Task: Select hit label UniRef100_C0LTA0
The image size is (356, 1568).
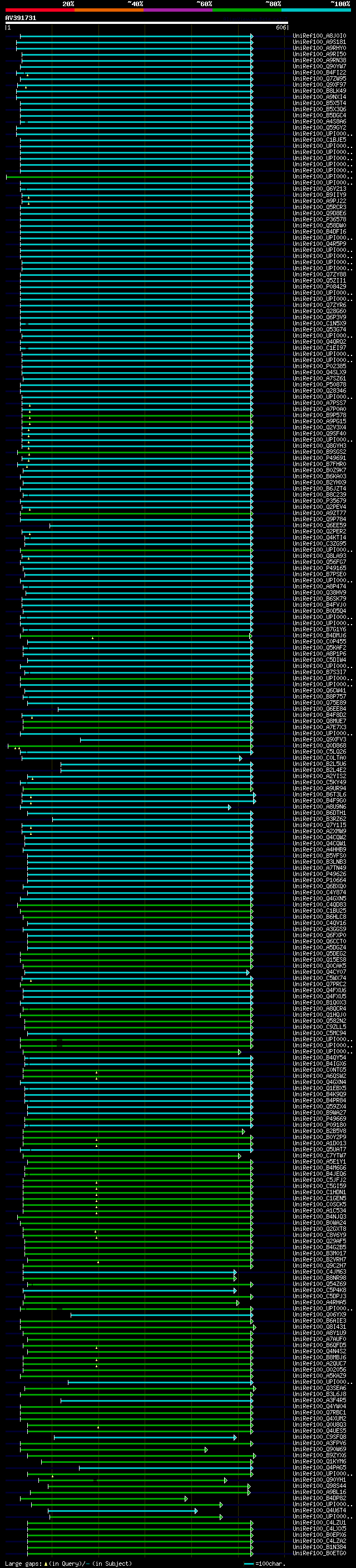Action: pyautogui.click(x=319, y=758)
